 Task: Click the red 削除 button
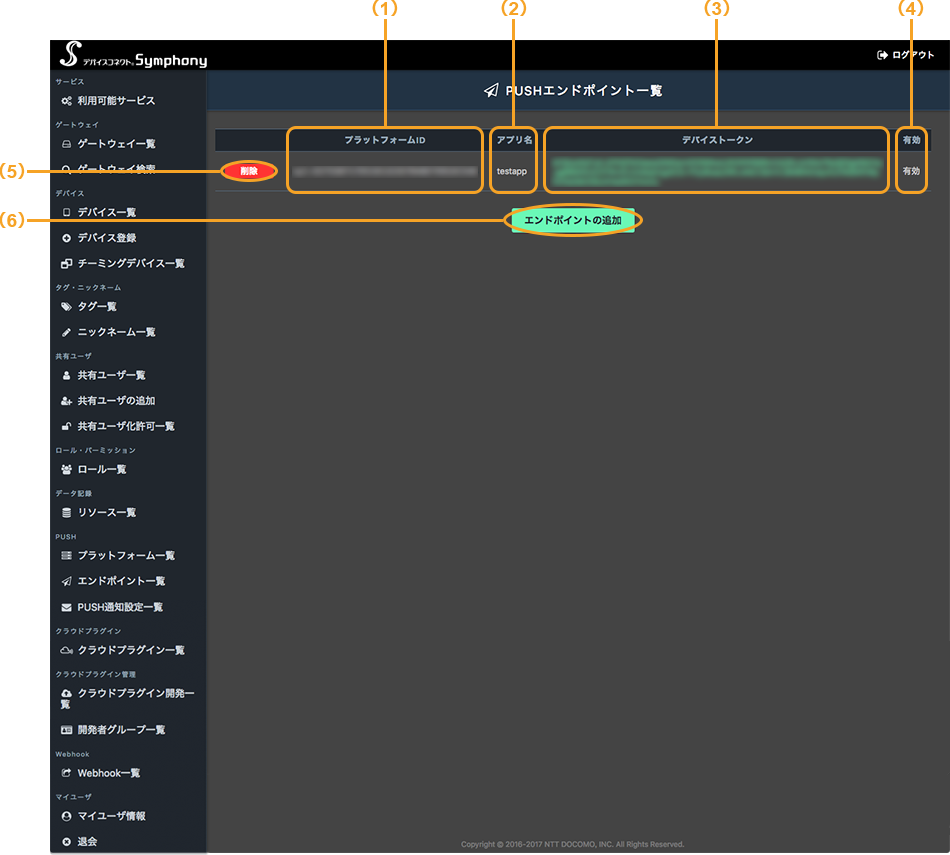249,171
